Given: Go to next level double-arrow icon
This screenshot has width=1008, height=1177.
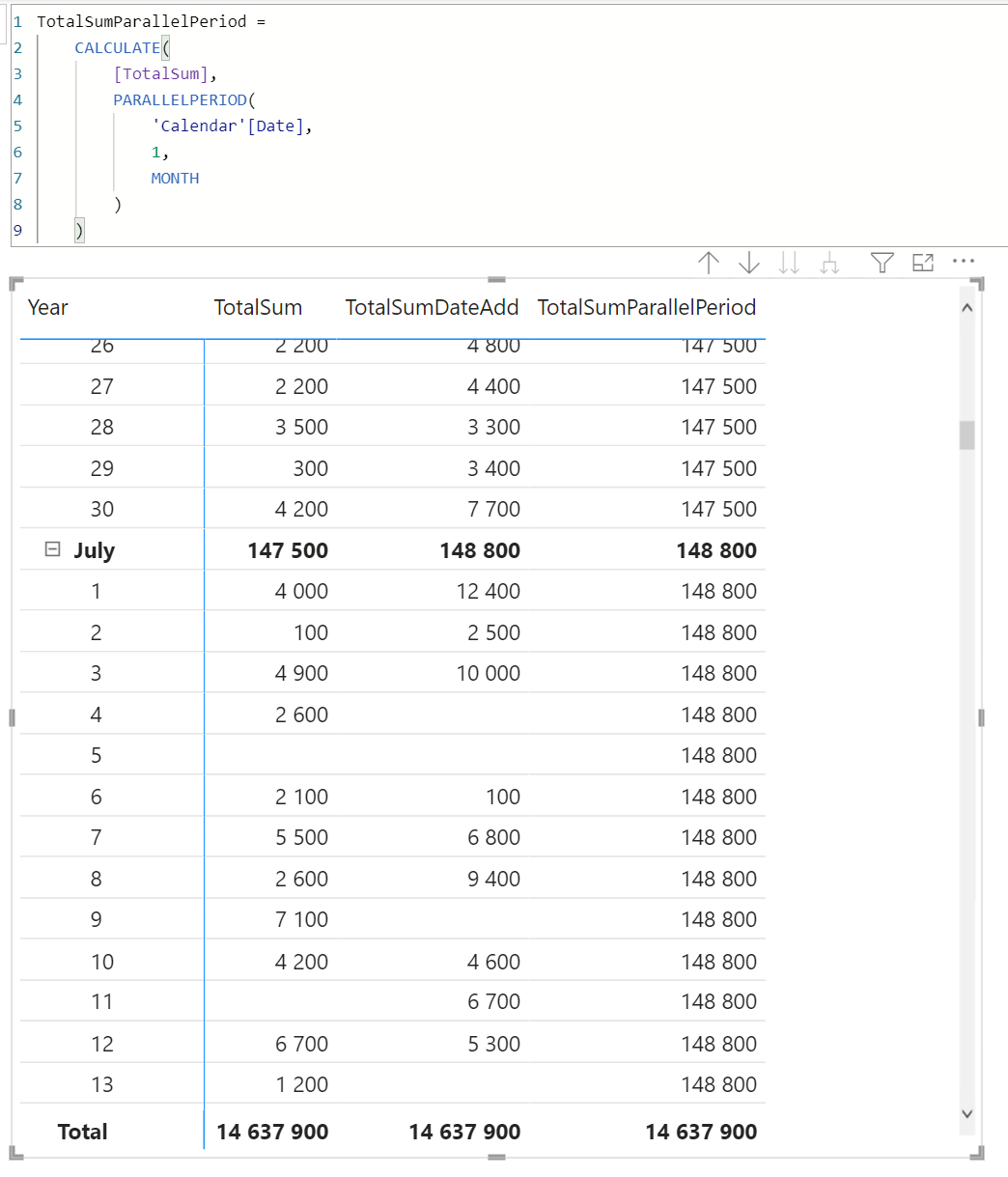Looking at the screenshot, I should click(790, 263).
